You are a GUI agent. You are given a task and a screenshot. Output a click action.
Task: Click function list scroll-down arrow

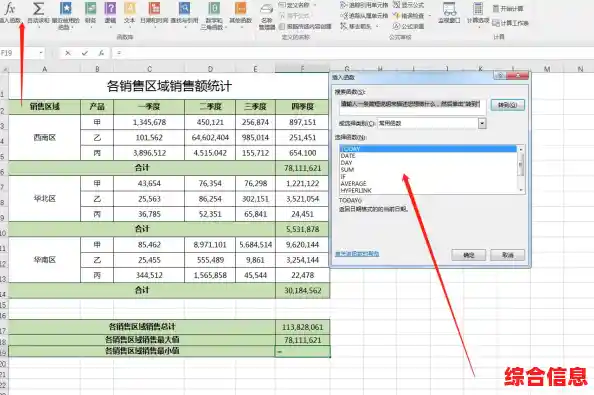pos(521,190)
